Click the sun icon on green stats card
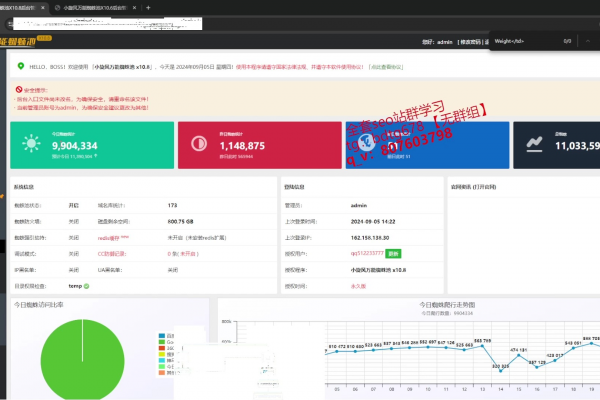600x400 pixels. coord(29,145)
